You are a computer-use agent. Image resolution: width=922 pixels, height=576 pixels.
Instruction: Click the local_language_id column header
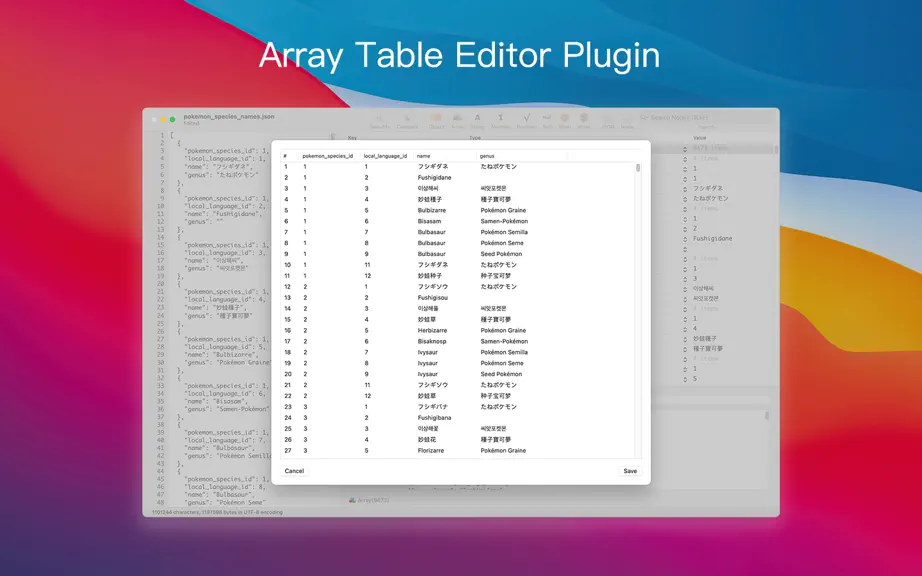point(385,156)
